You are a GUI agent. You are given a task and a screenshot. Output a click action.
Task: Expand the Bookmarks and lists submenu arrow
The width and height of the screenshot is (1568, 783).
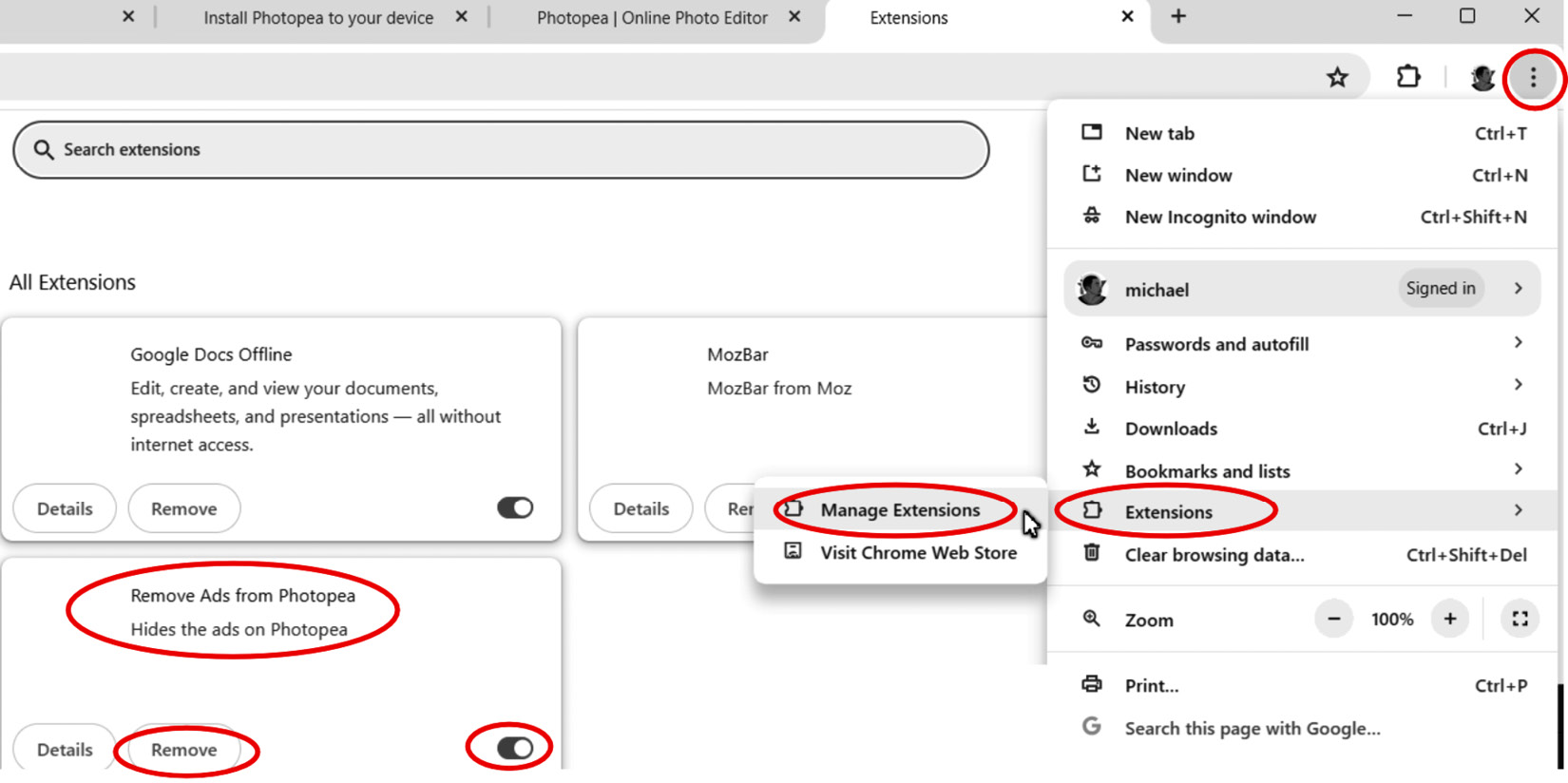[1518, 468]
